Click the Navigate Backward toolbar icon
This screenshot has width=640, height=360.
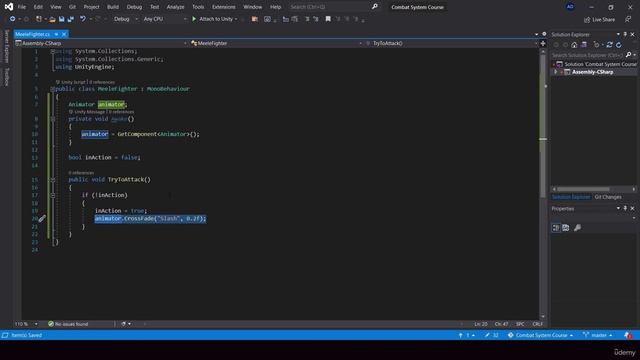coord(13,19)
